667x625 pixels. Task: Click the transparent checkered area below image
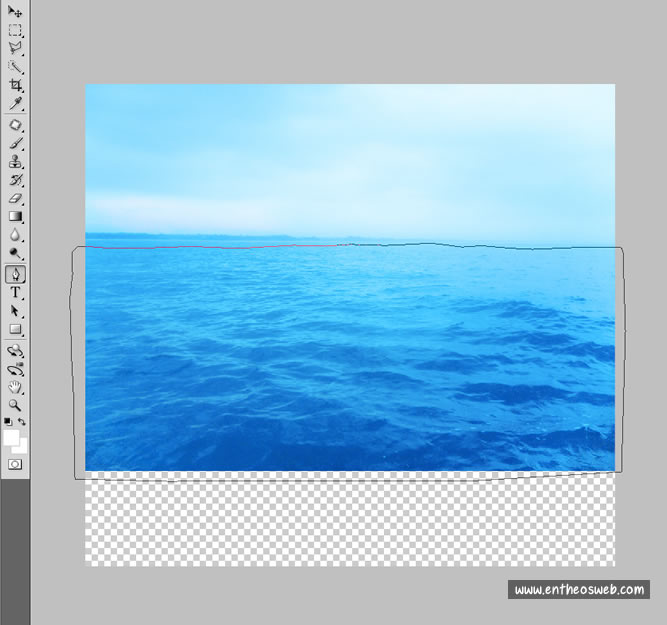(350, 520)
